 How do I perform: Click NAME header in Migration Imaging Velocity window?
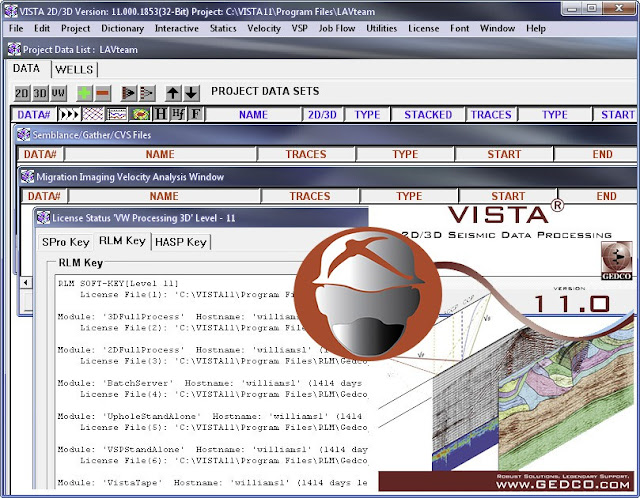pyautogui.click(x=164, y=196)
